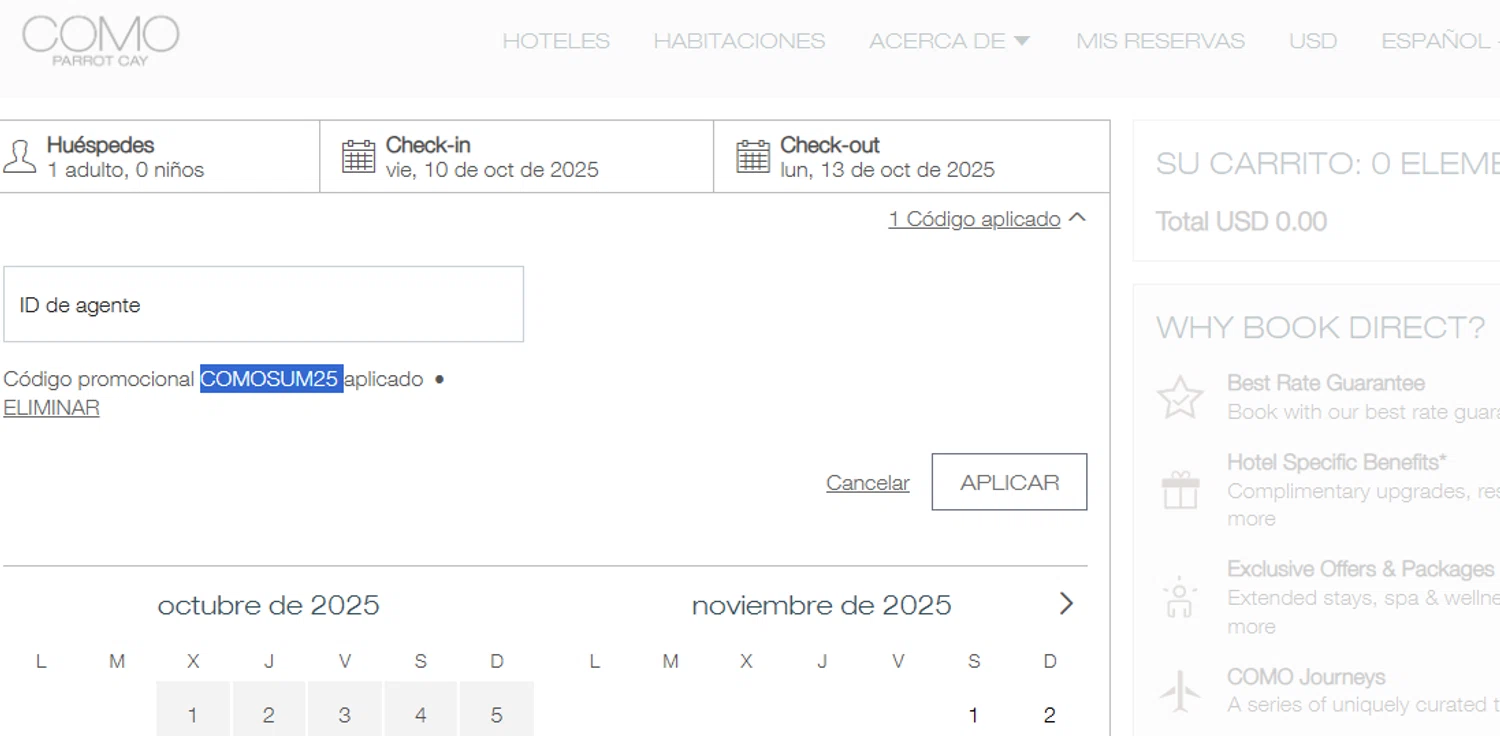The image size is (1500, 736).
Task: Open the HOTELES menu item
Action: tap(556, 41)
